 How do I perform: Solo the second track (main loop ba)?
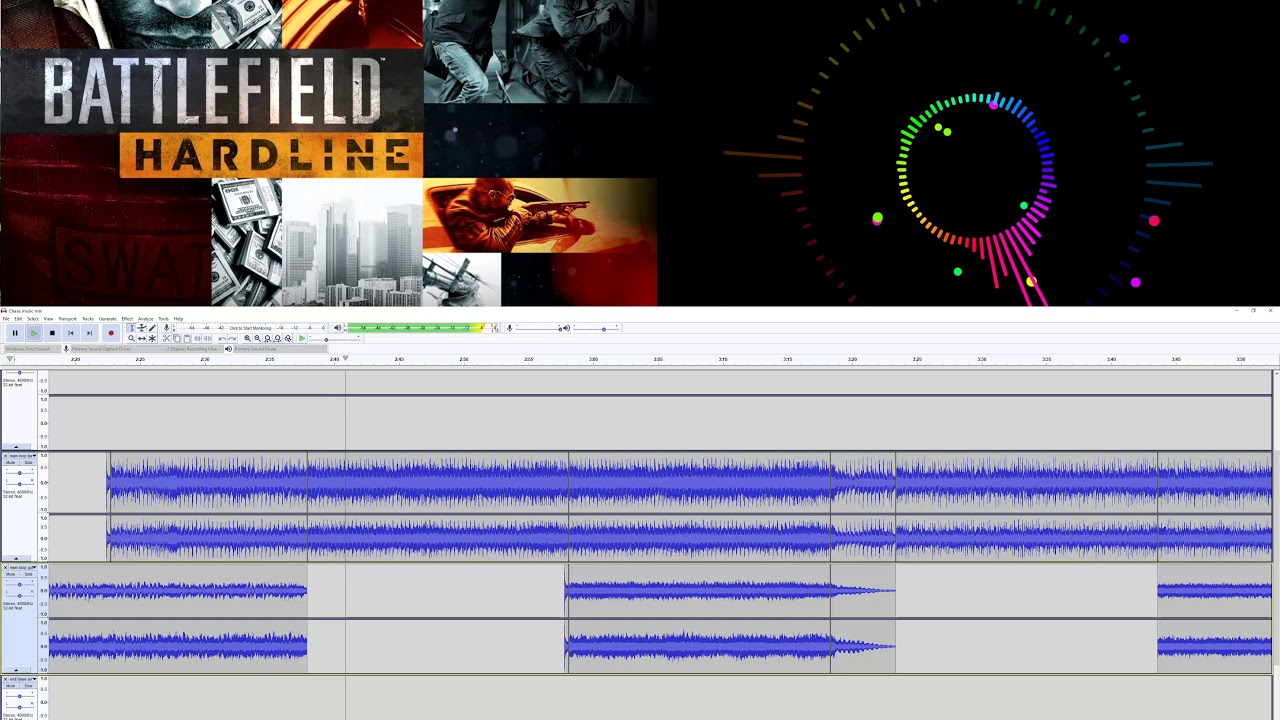pyautogui.click(x=28, y=462)
